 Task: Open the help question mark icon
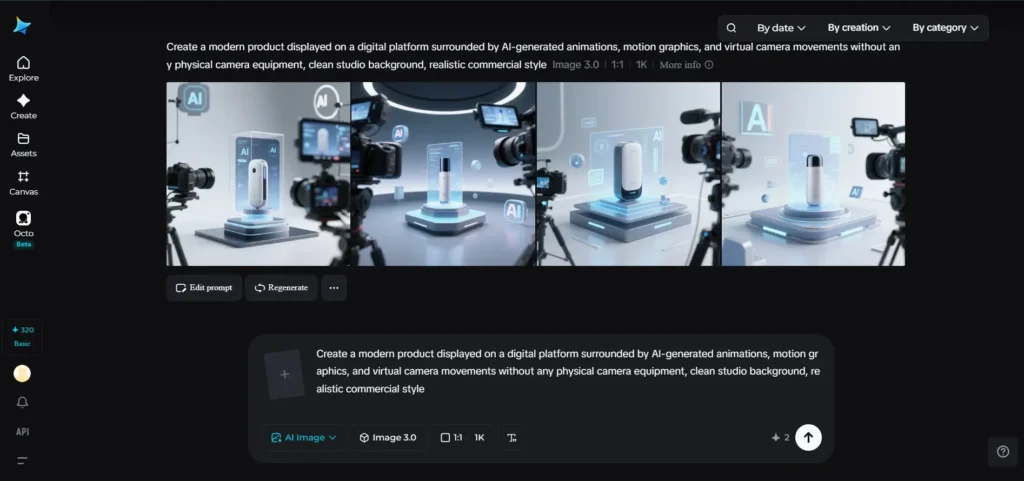click(x=1003, y=452)
